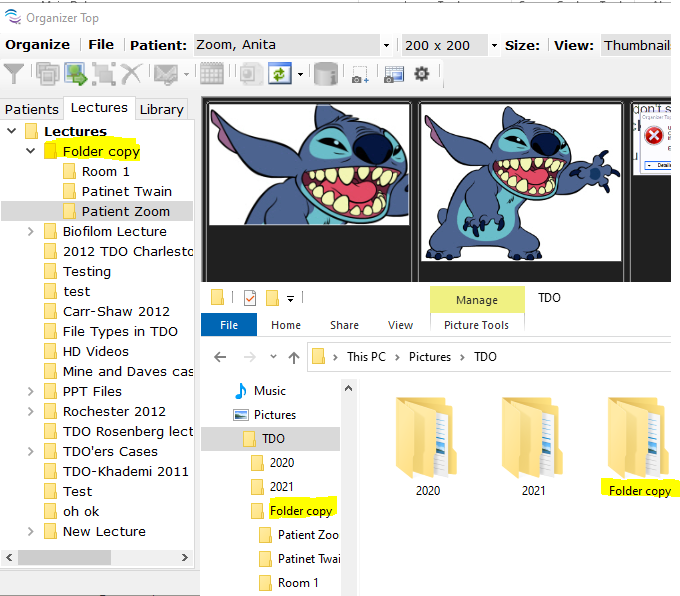Click the Explorer back arrow button

(220, 357)
